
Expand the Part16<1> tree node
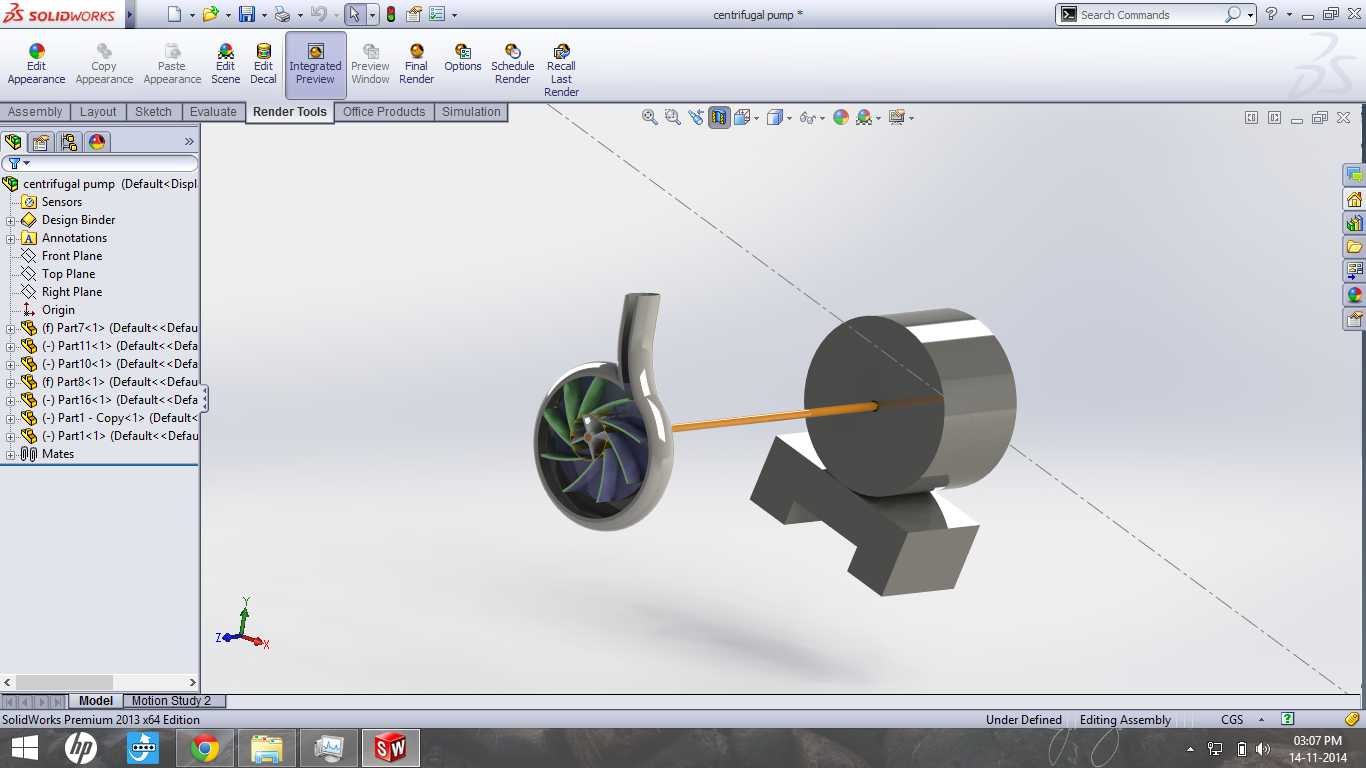coord(11,400)
